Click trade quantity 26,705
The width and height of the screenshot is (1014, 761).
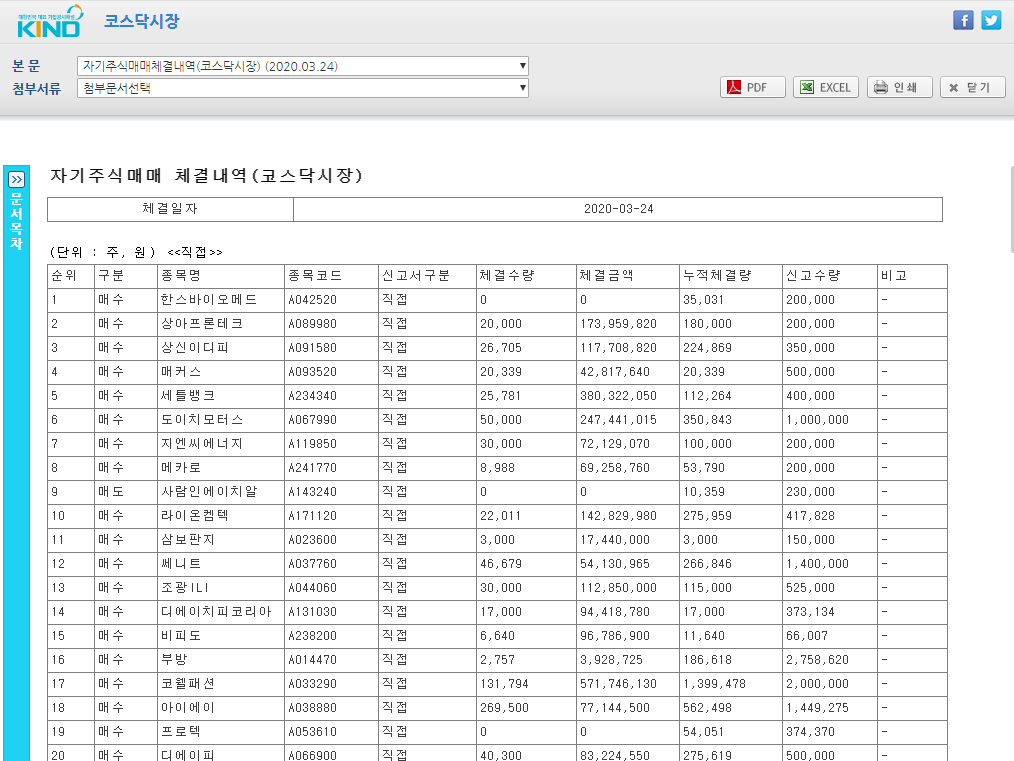pos(501,348)
